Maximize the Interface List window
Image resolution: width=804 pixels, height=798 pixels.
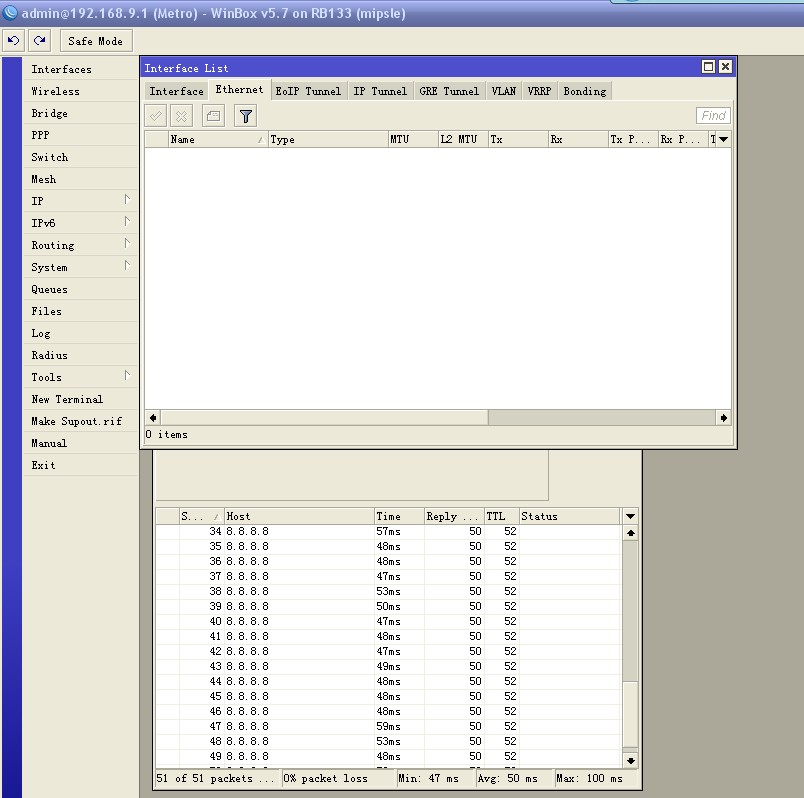(x=708, y=67)
